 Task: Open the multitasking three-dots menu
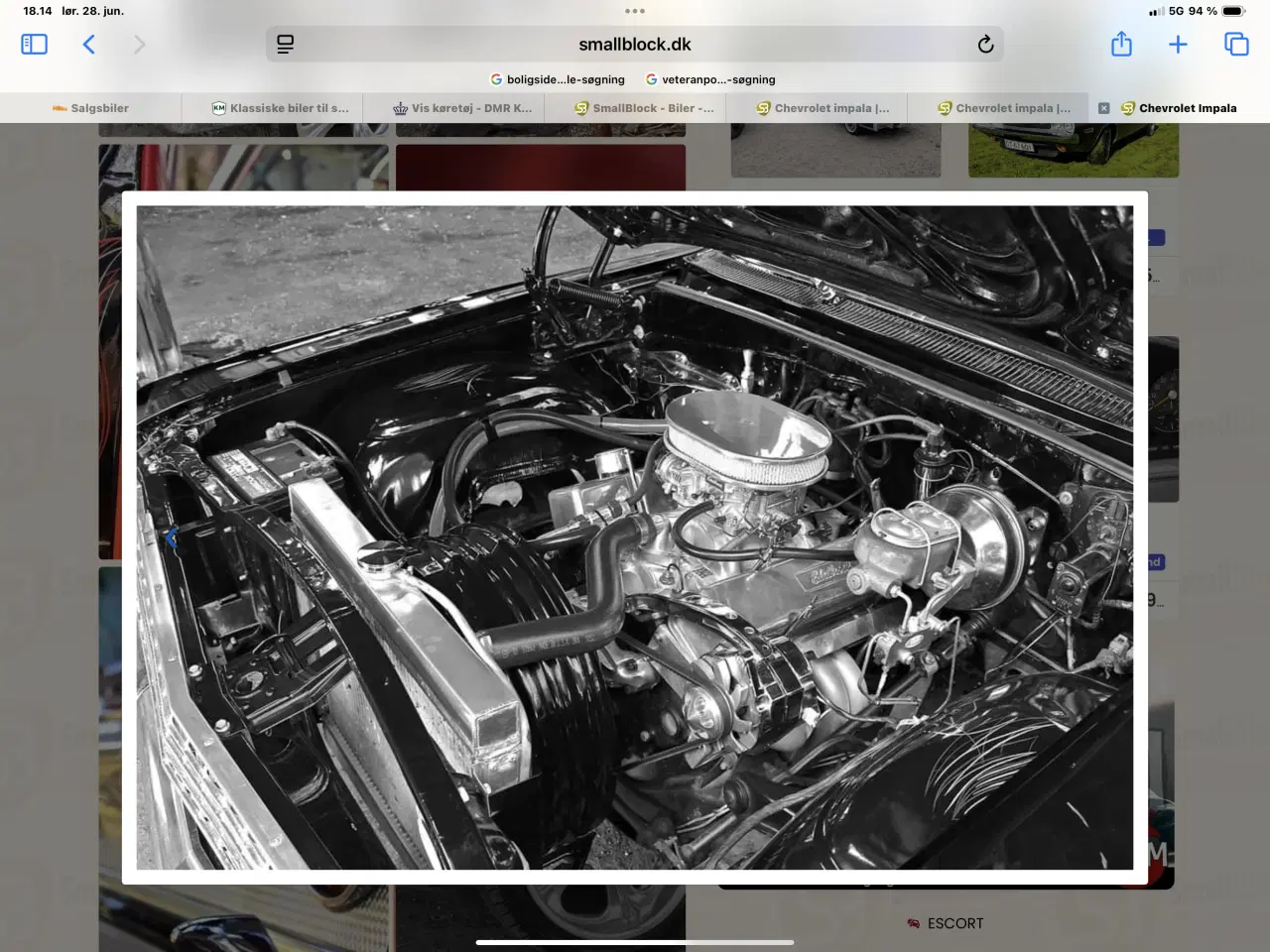click(x=635, y=11)
